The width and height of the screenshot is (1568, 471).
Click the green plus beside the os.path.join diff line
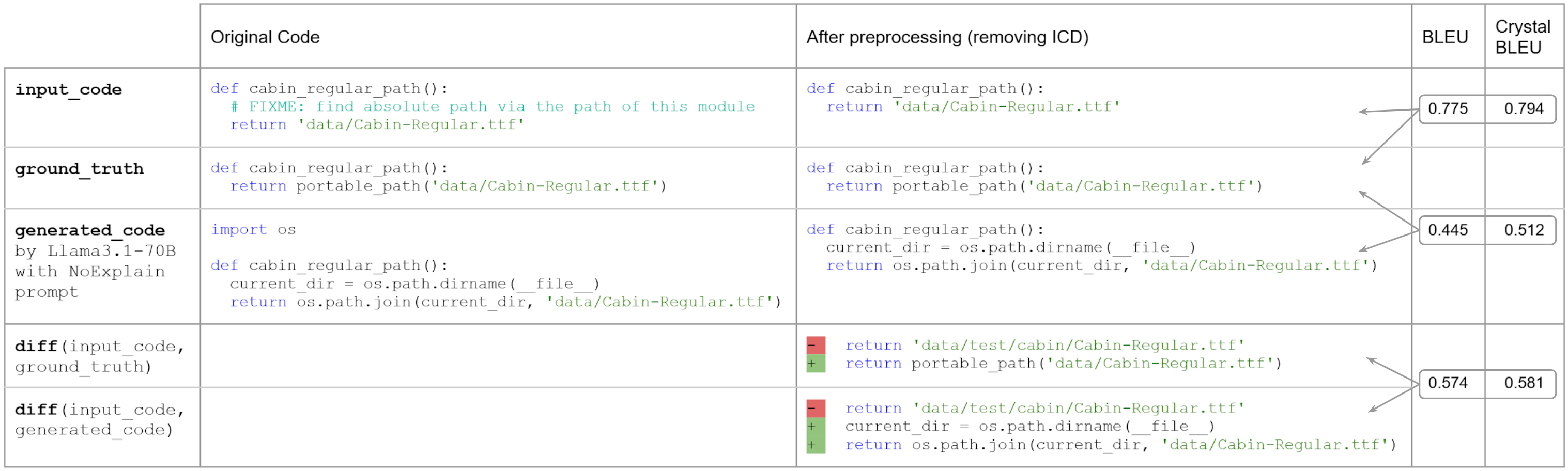(x=815, y=445)
